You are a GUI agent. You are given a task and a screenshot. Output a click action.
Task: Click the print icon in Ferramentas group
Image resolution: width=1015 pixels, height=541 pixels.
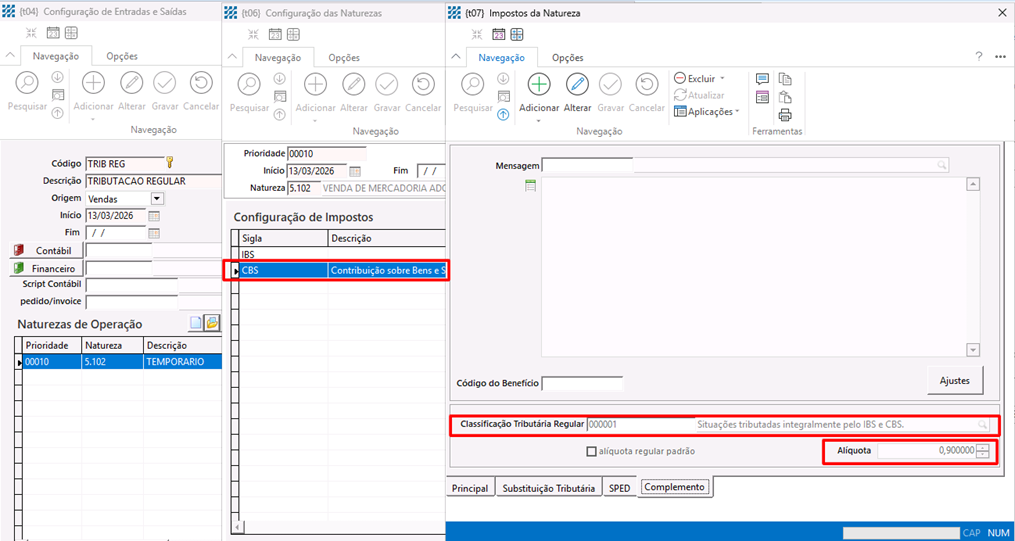(x=785, y=114)
